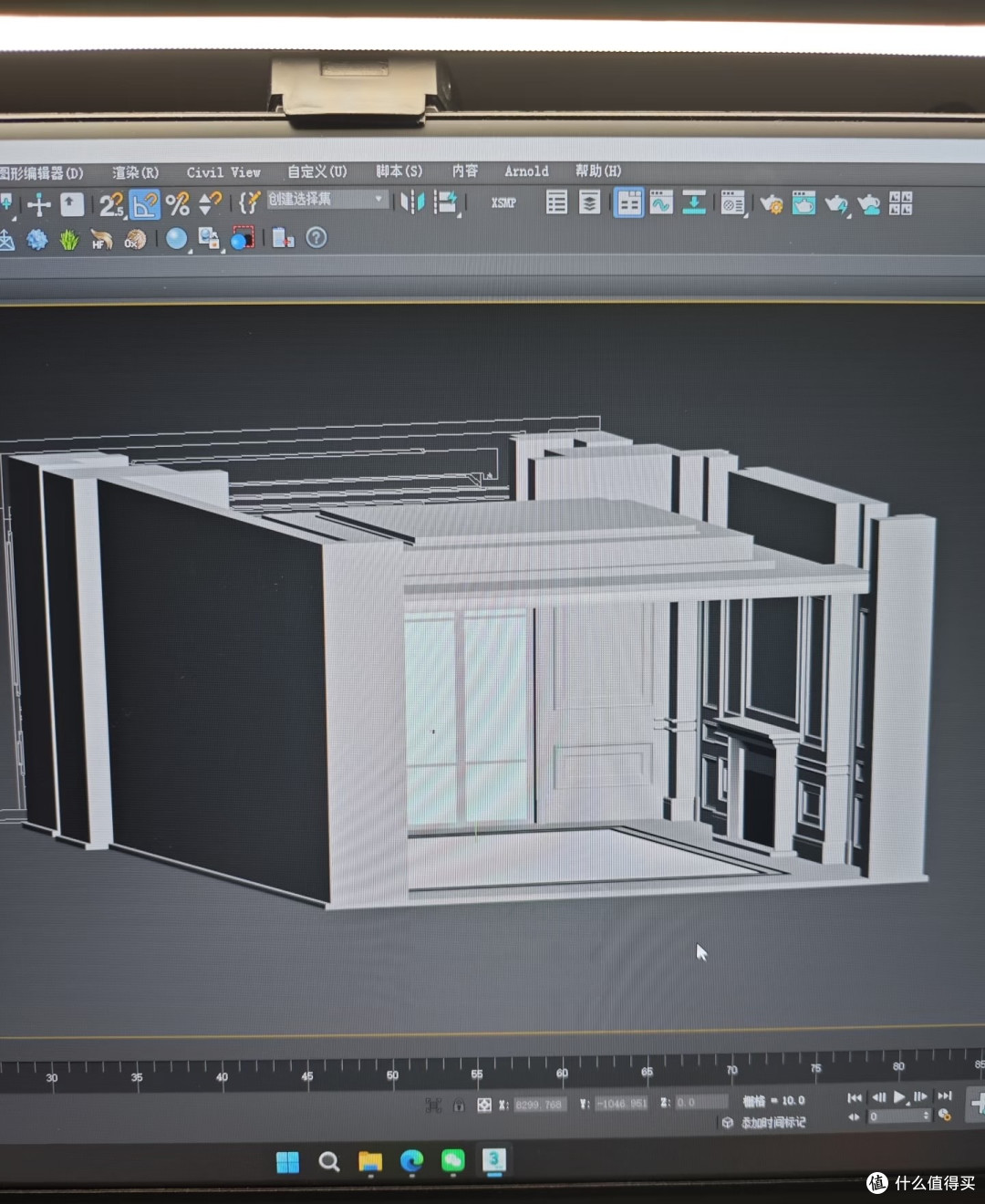The height and width of the screenshot is (1204, 985).
Task: Click the Y coordinate field
Action: pyautogui.click(x=622, y=1104)
